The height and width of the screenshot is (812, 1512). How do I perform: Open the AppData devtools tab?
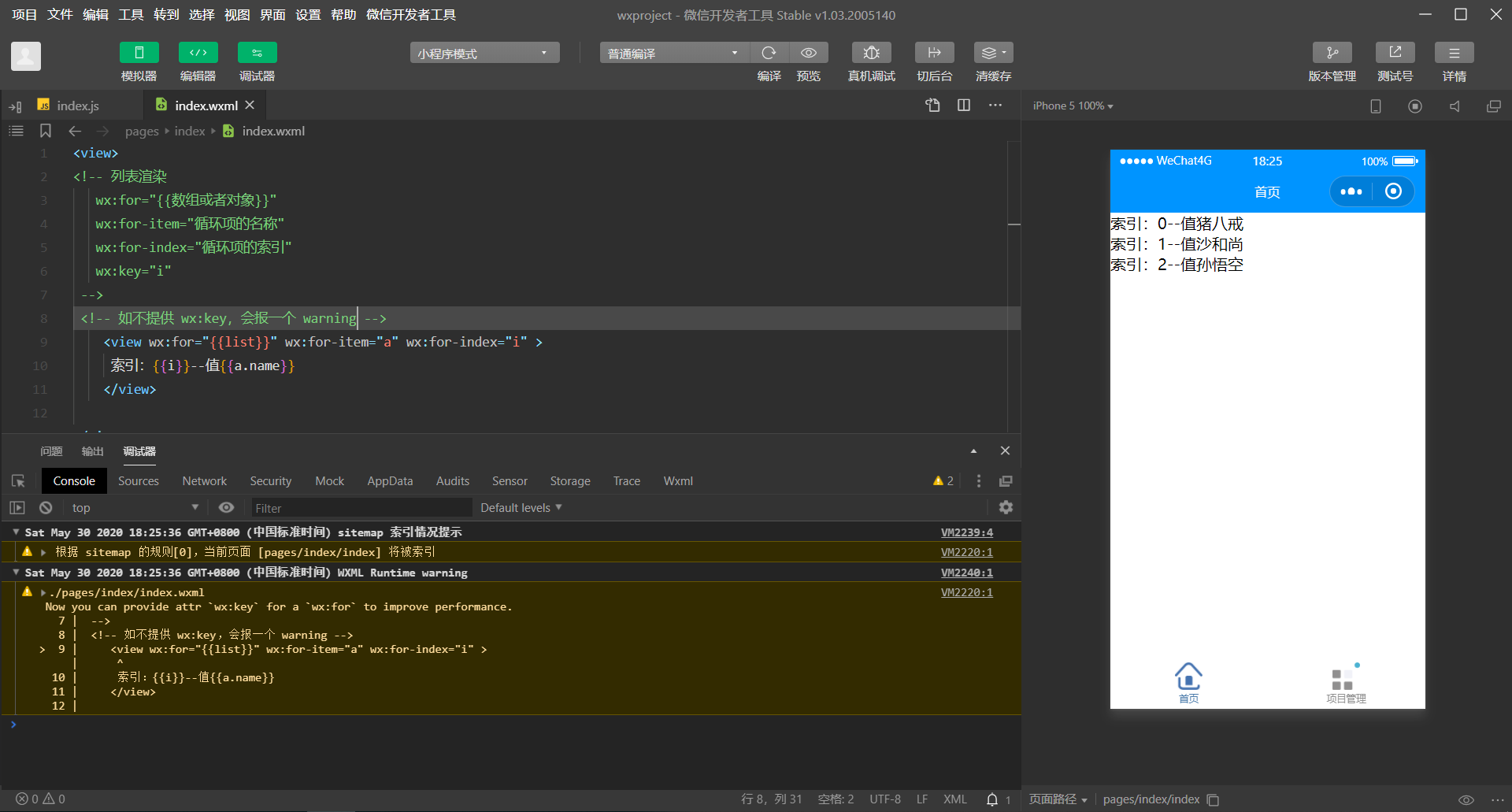(x=390, y=481)
